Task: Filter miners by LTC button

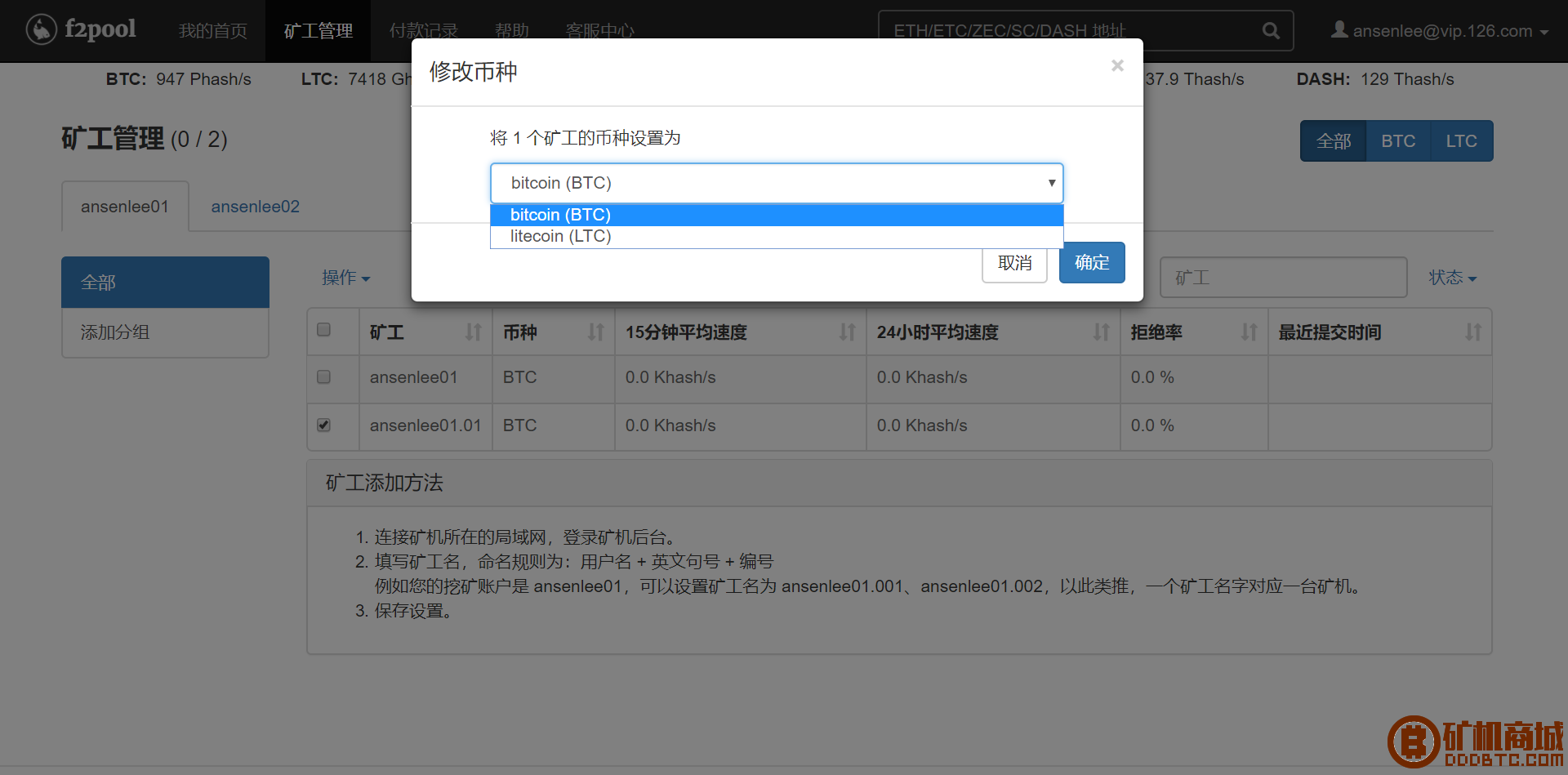Action: 1462,141
